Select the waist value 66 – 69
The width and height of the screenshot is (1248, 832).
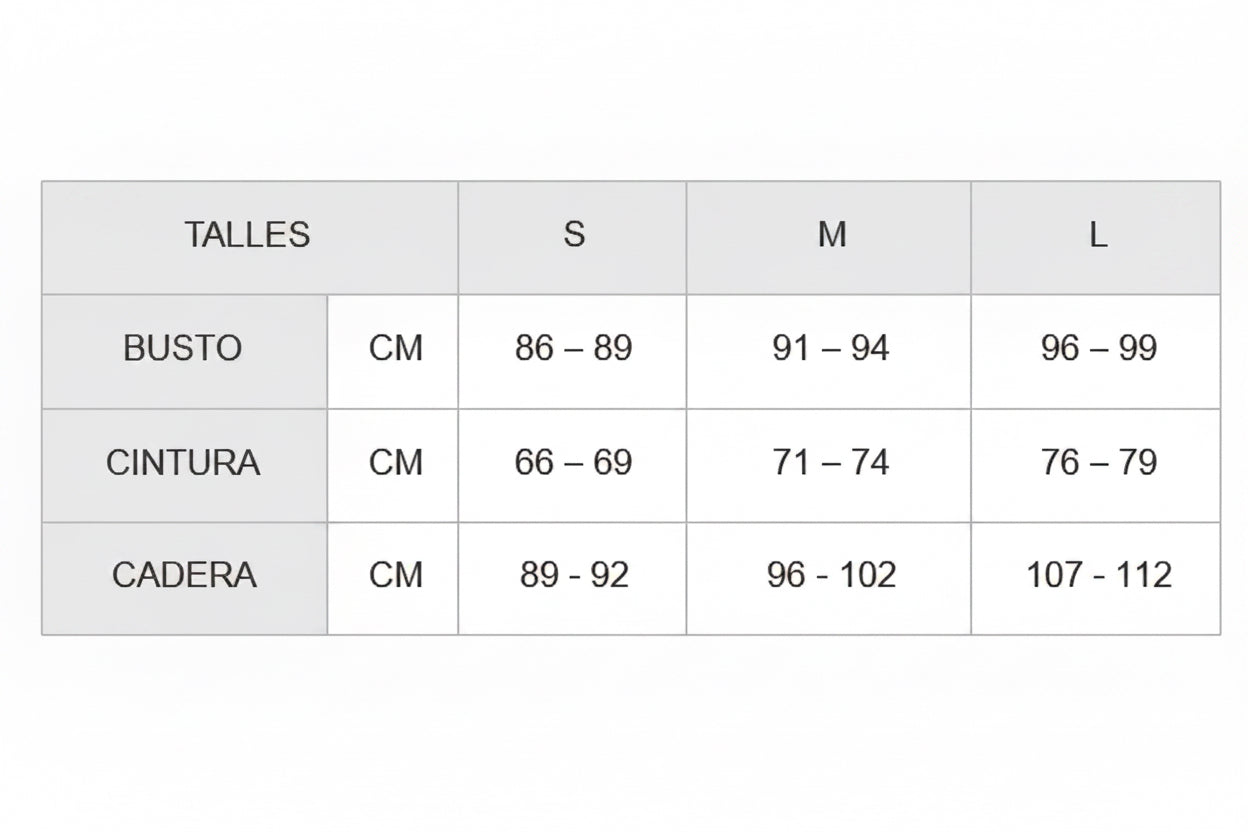click(572, 465)
